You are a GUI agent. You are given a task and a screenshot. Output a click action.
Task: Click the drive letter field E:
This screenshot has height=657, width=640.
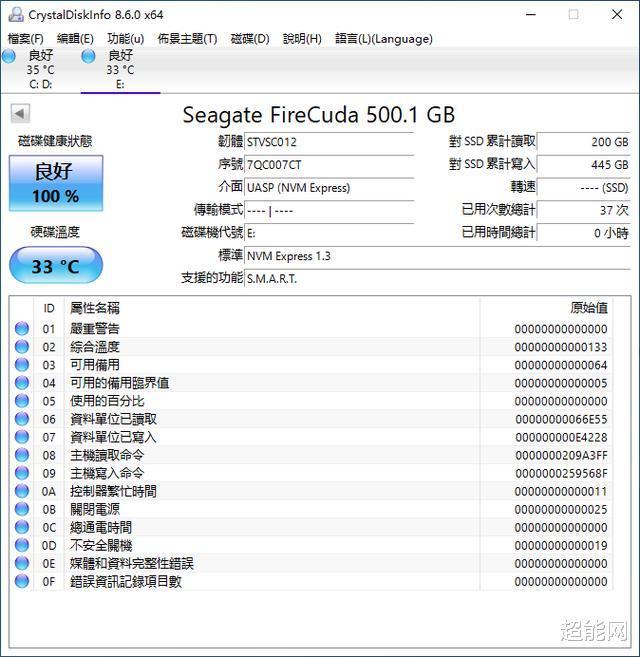click(329, 233)
